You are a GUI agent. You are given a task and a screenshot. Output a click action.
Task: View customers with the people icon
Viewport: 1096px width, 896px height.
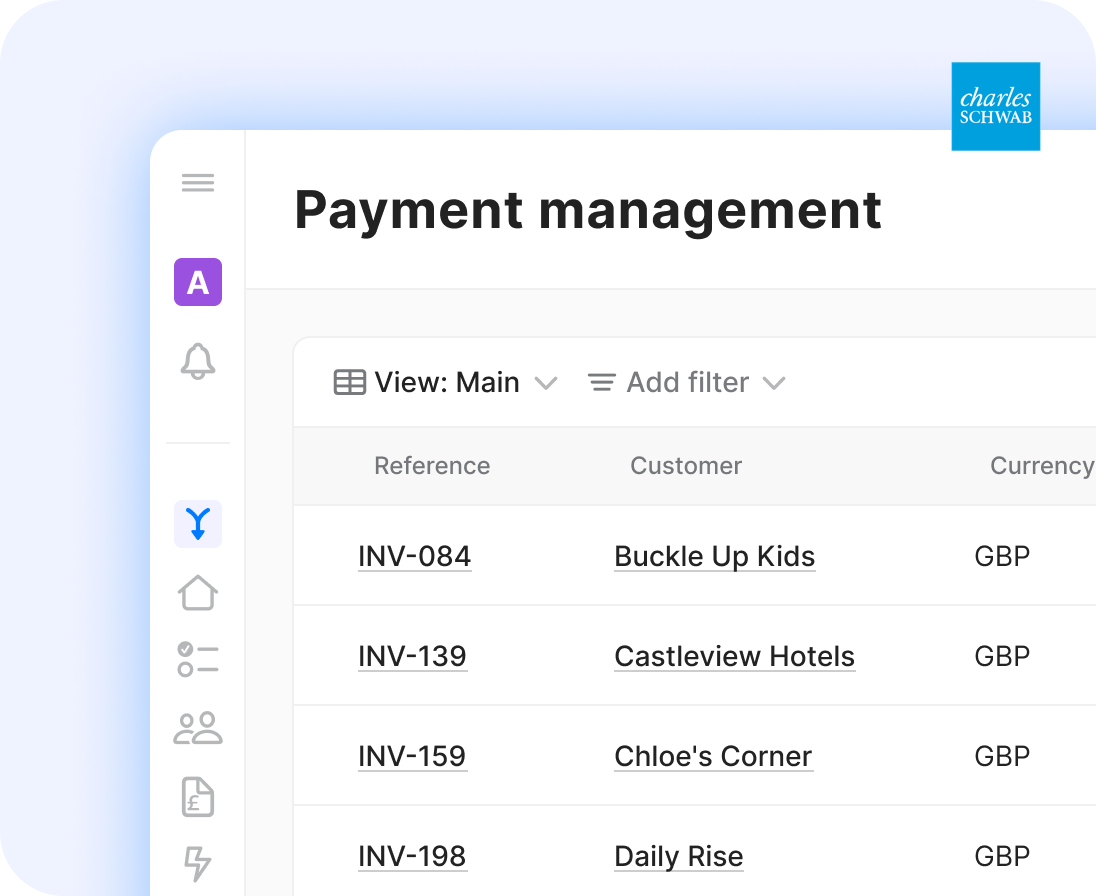(197, 729)
